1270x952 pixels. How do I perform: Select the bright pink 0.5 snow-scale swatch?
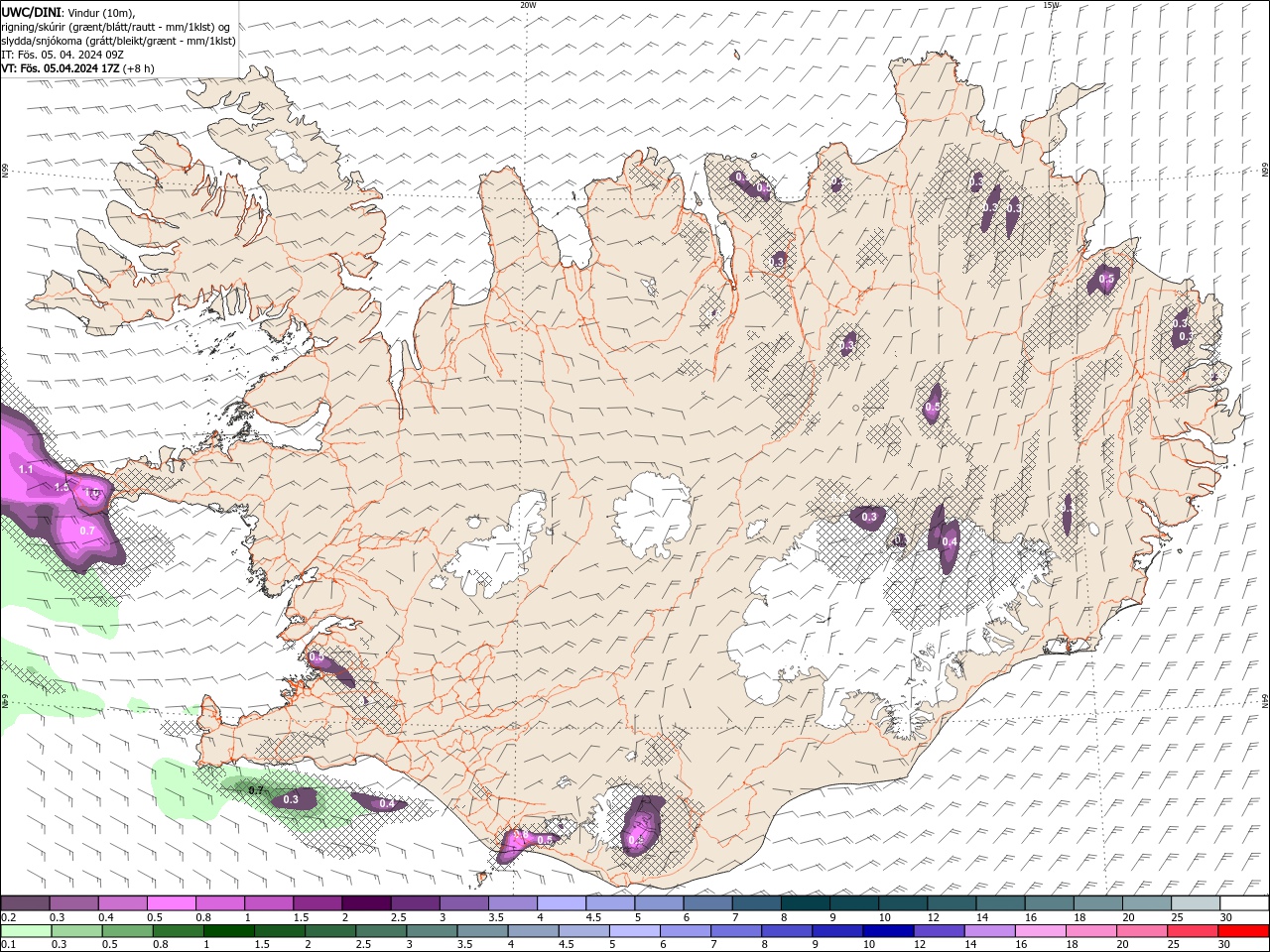(x=171, y=903)
